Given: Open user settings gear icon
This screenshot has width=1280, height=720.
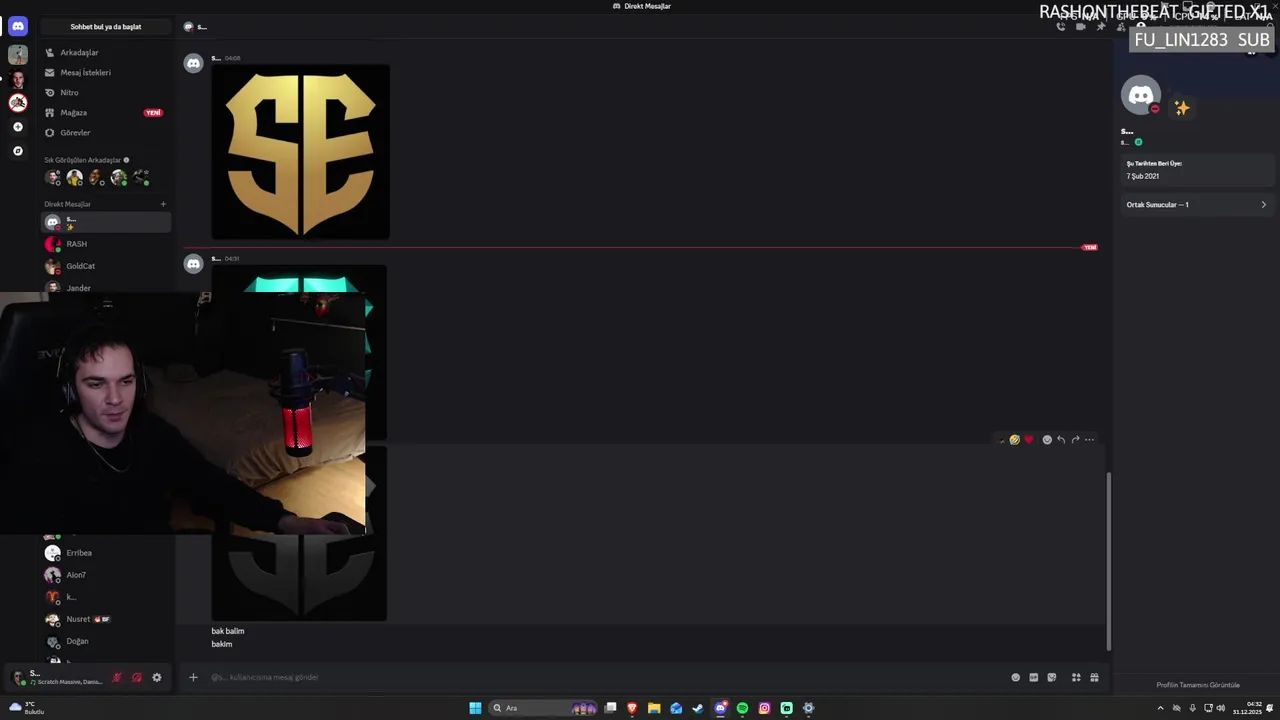Looking at the screenshot, I should coord(156,677).
